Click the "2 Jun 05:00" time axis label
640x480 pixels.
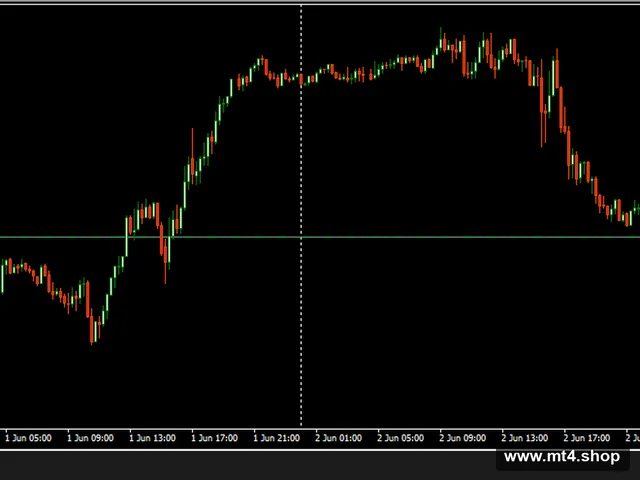(x=401, y=438)
